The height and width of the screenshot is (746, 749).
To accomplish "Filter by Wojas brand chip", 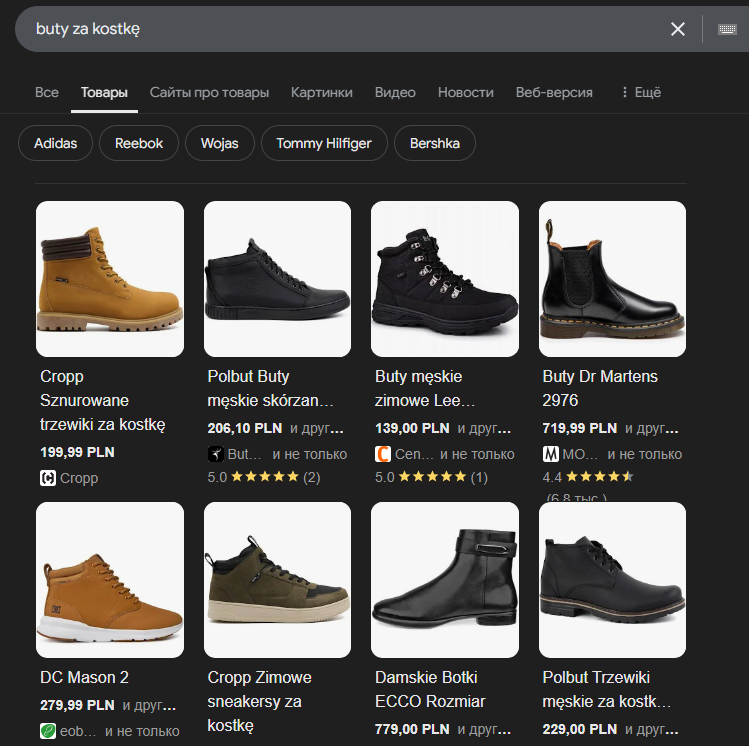I will pos(220,143).
